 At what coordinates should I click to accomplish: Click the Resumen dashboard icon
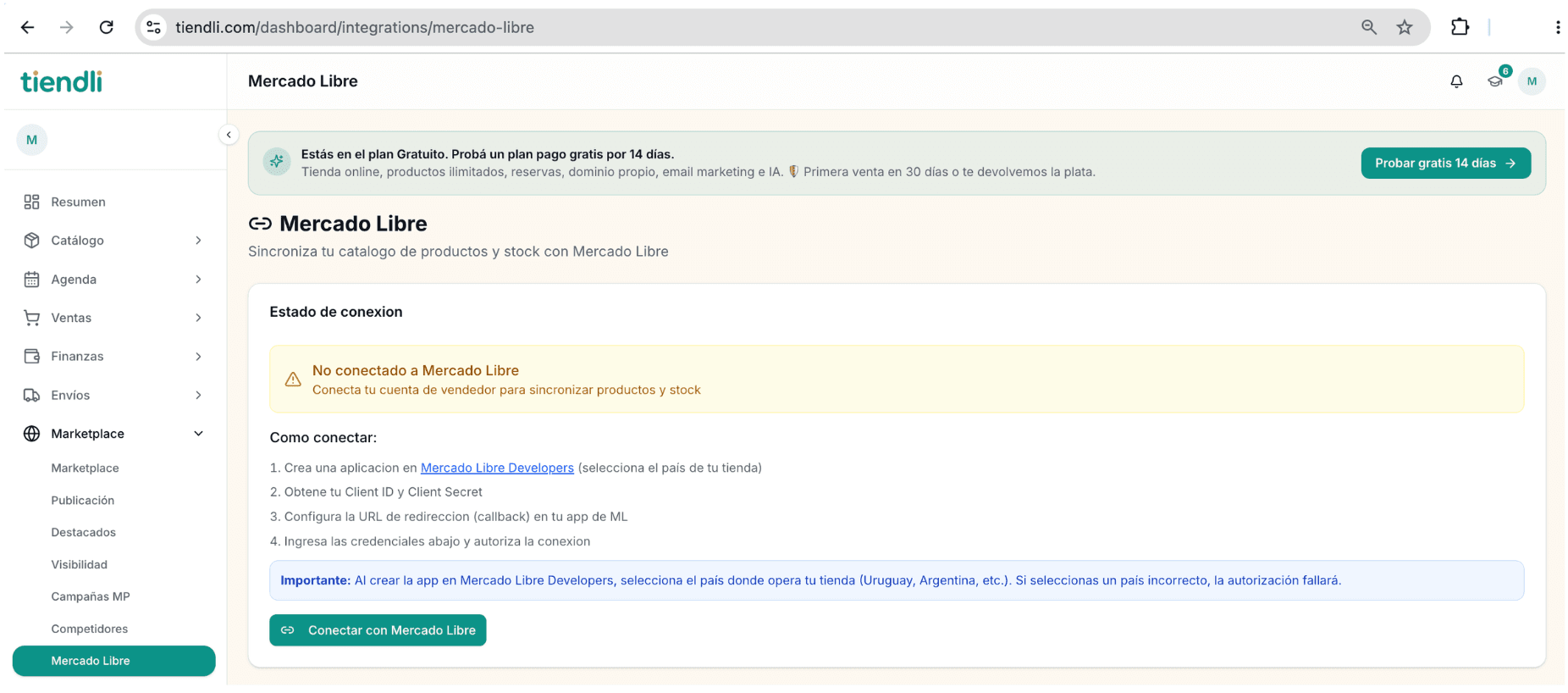click(32, 202)
